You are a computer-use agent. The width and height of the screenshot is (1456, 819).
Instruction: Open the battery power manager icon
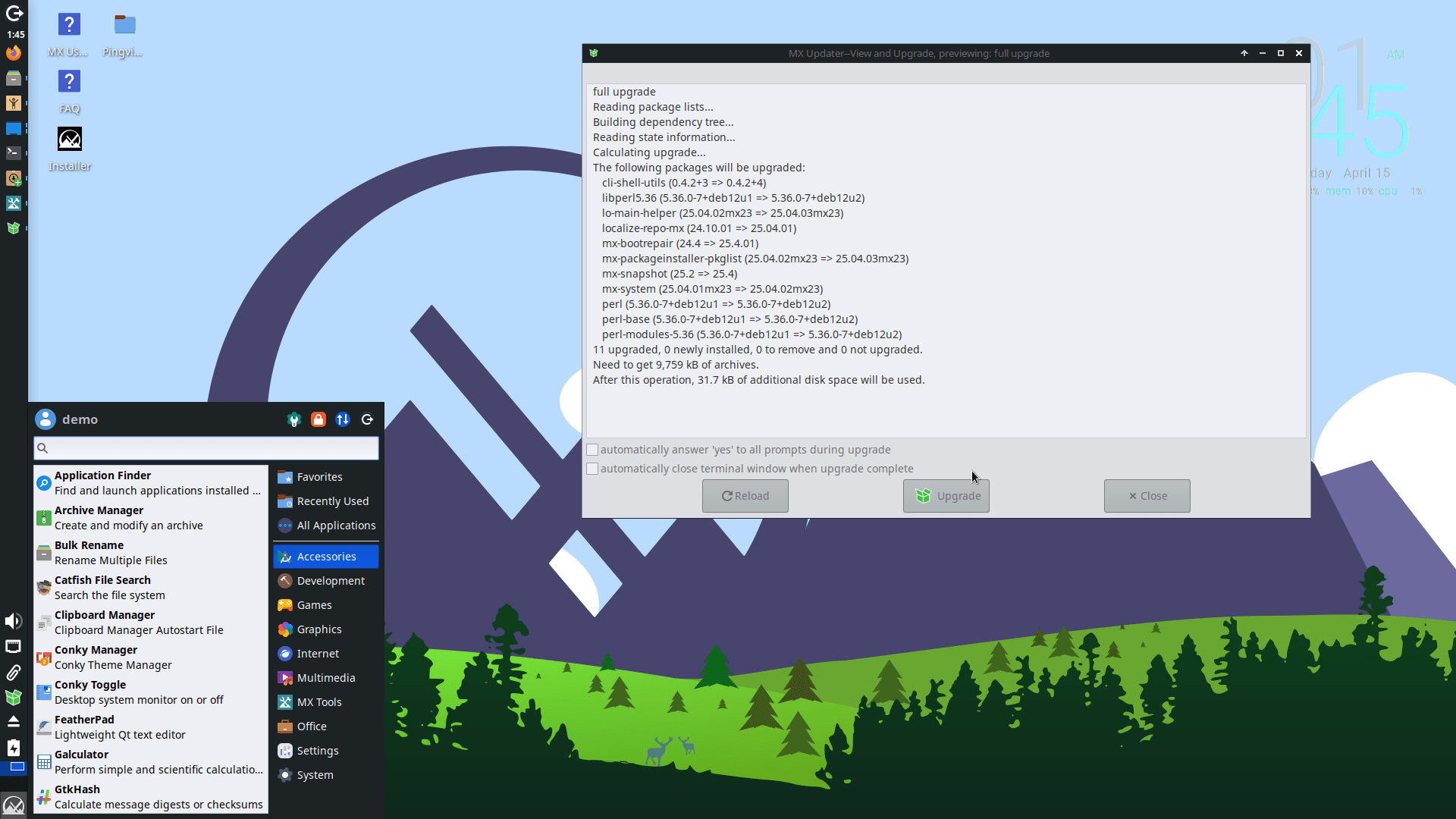click(x=14, y=748)
